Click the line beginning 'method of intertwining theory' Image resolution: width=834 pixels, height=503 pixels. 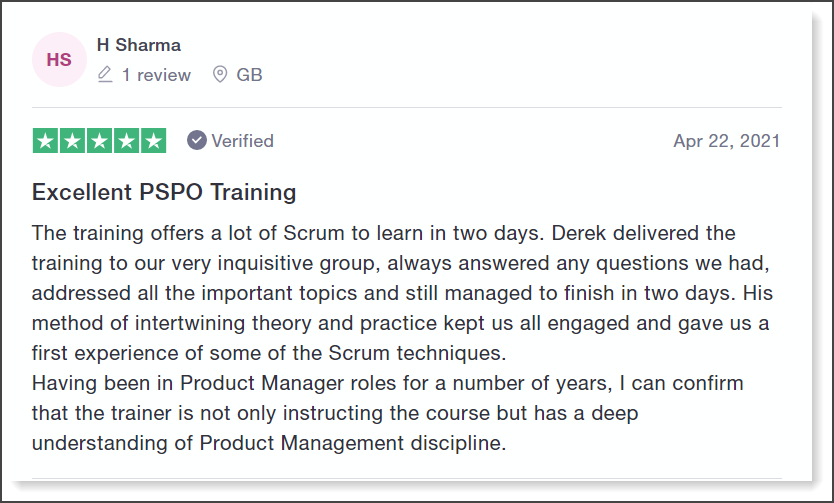click(x=401, y=323)
